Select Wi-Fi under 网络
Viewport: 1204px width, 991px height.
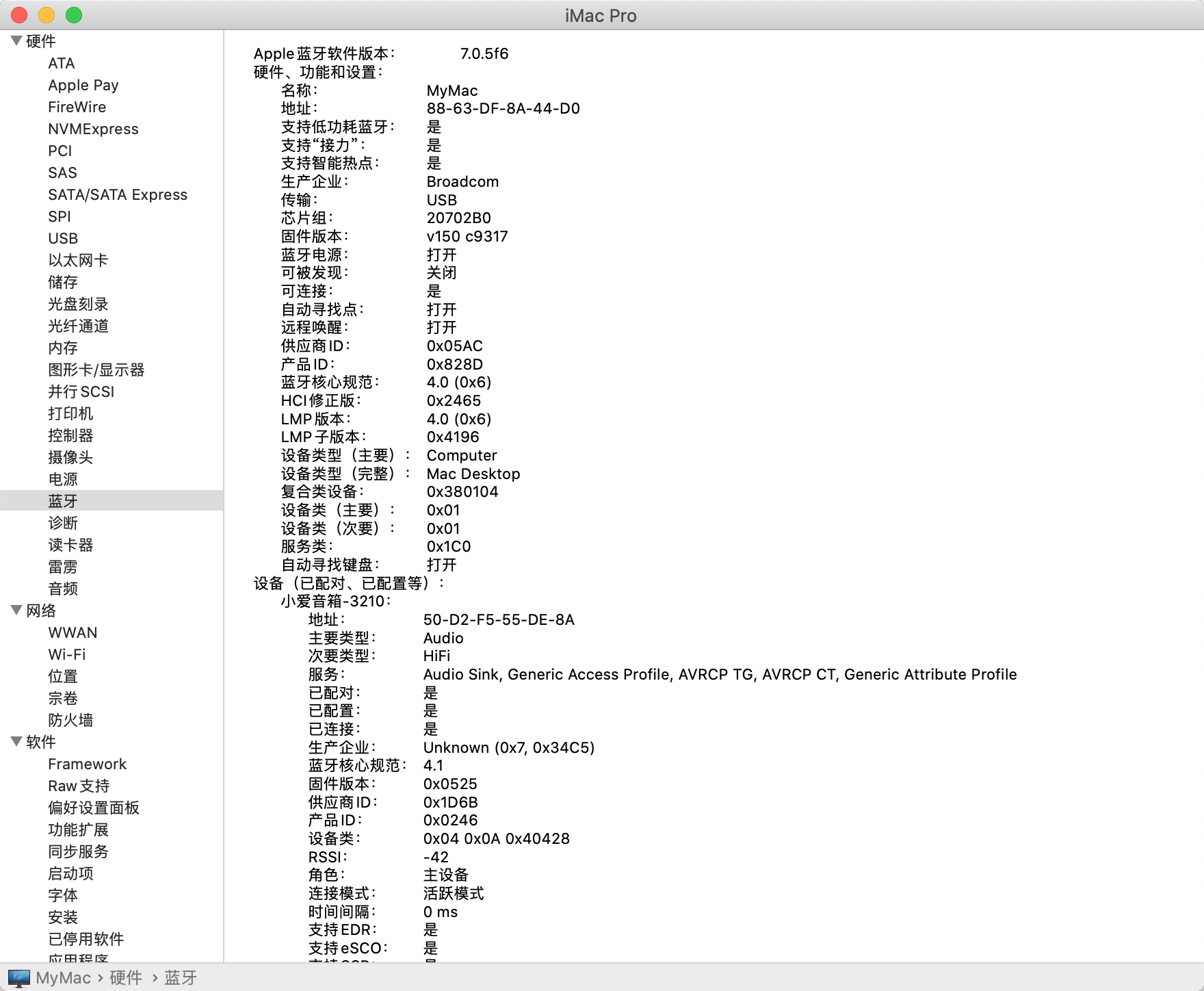[x=67, y=654]
